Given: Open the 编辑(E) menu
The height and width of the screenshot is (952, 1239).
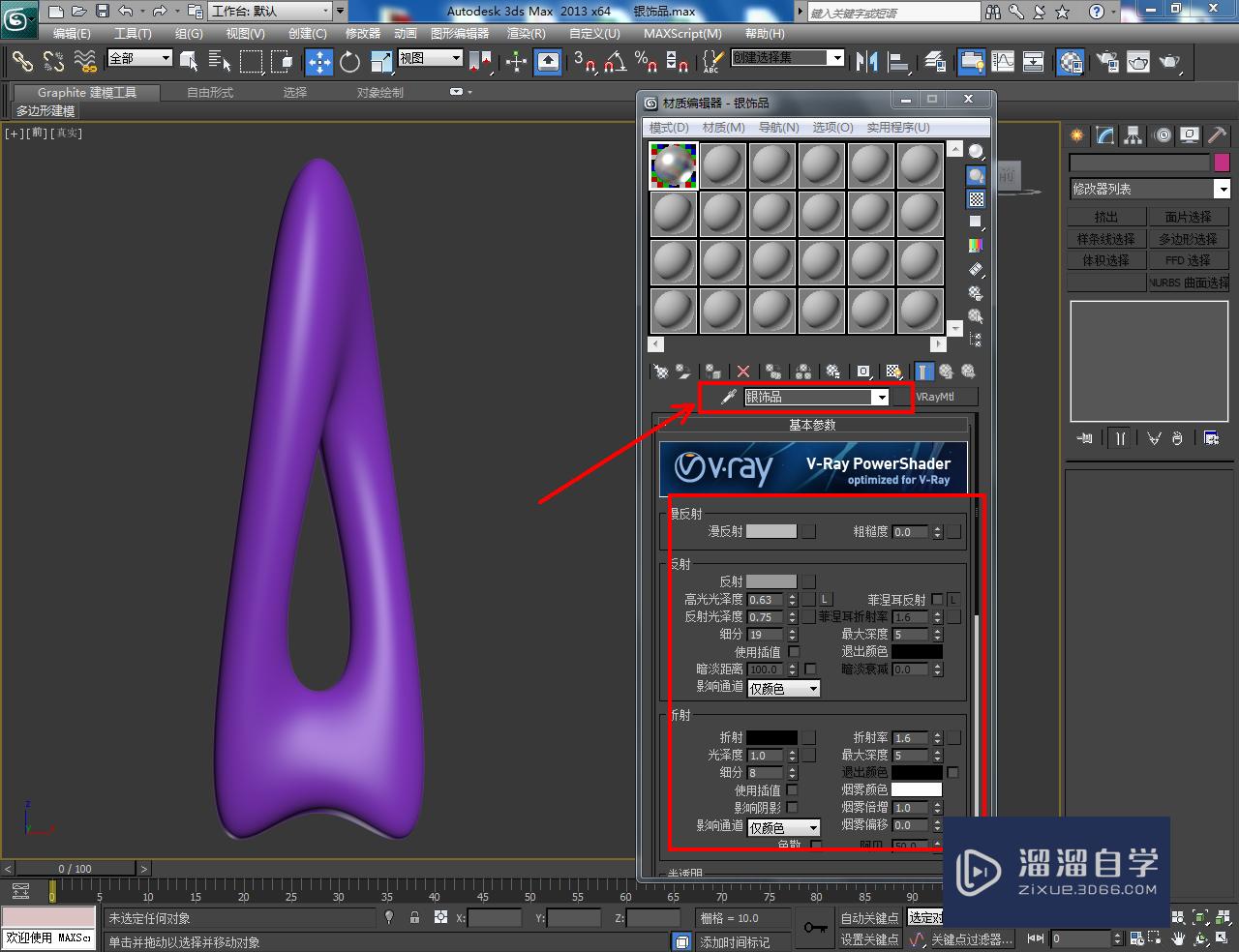Looking at the screenshot, I should point(72,33).
